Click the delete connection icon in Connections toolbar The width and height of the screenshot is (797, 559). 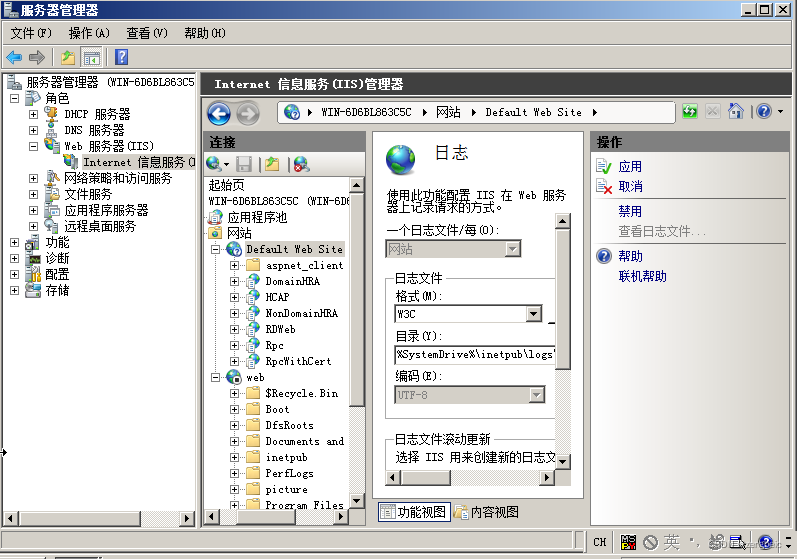pos(301,164)
